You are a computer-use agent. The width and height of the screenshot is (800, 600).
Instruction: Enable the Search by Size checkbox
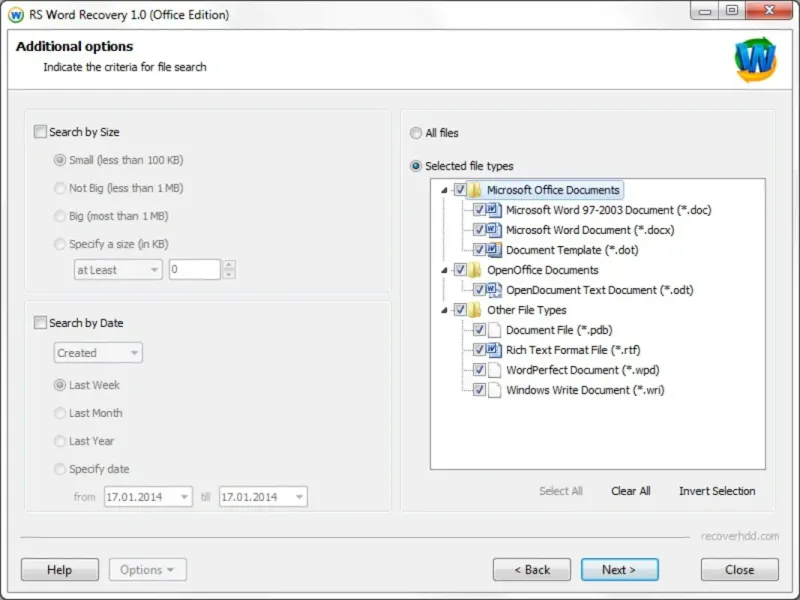tap(40, 132)
